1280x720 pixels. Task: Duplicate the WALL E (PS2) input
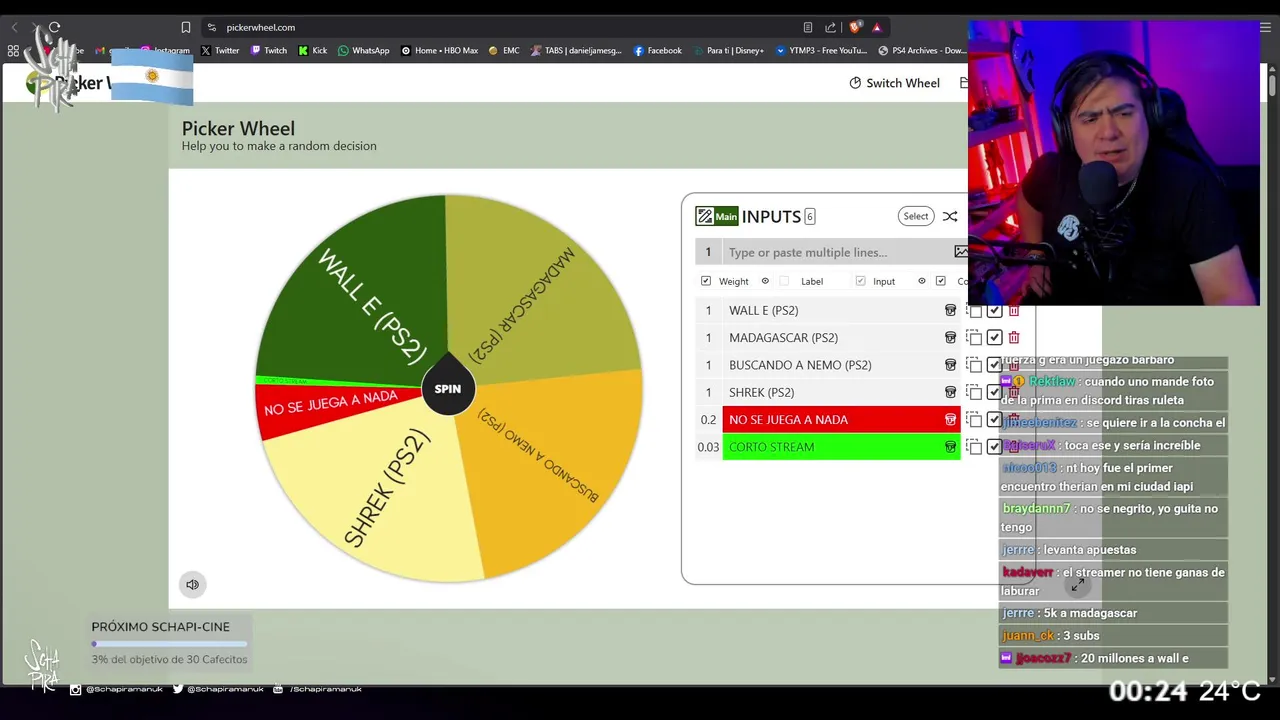coord(974,310)
